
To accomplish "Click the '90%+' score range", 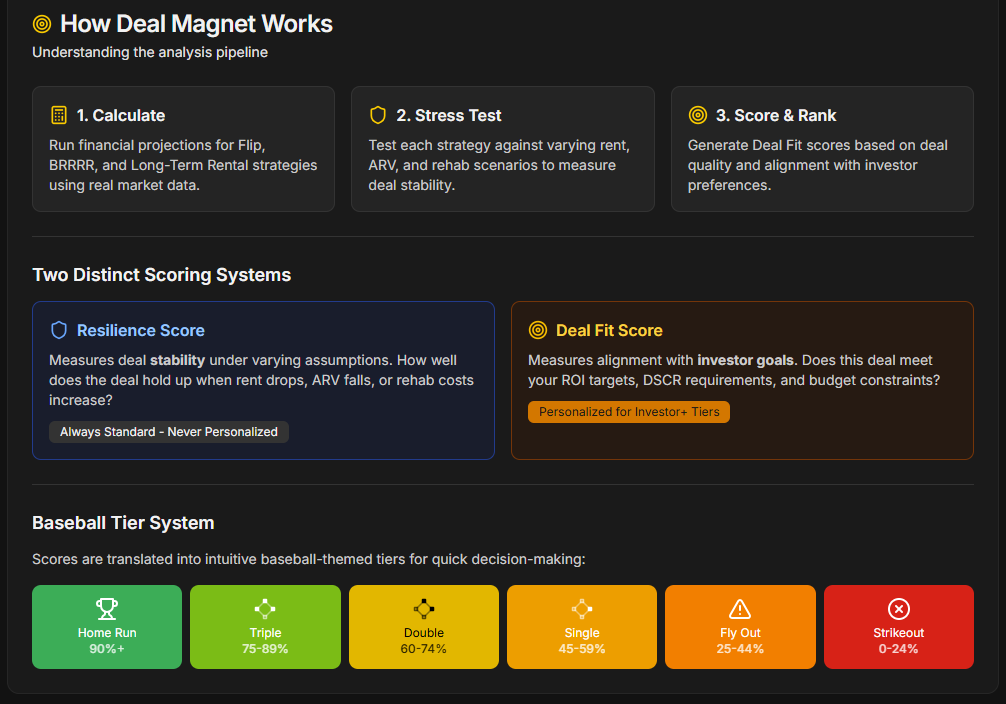I will (107, 649).
